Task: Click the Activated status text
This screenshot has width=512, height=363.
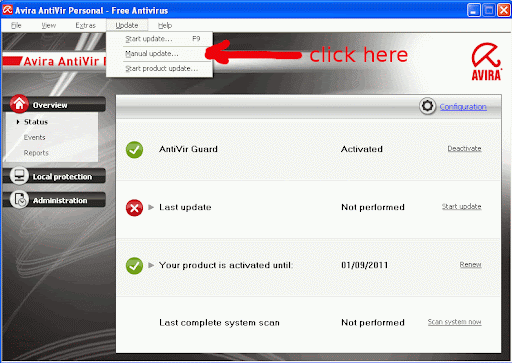Action: pyautogui.click(x=362, y=149)
